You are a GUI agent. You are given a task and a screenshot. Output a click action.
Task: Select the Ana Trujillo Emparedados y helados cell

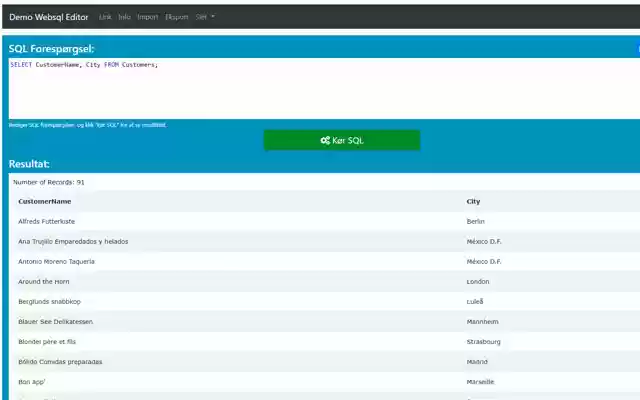click(x=73, y=242)
